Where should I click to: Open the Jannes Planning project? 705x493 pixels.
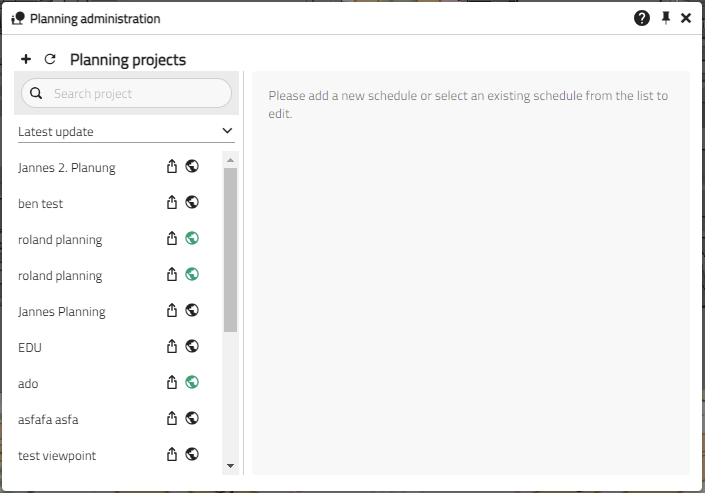click(x=62, y=312)
